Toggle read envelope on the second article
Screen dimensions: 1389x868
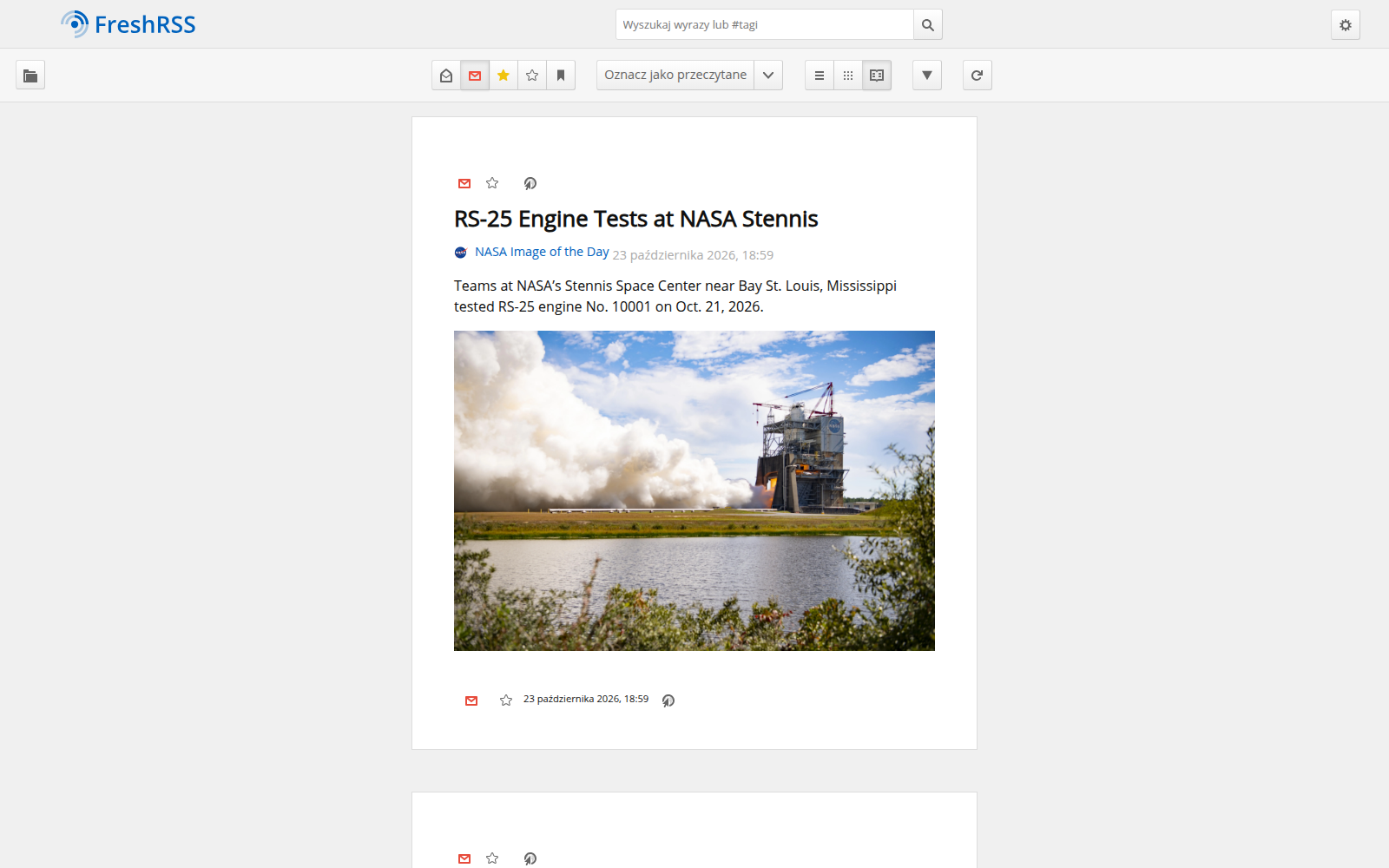tap(464, 858)
